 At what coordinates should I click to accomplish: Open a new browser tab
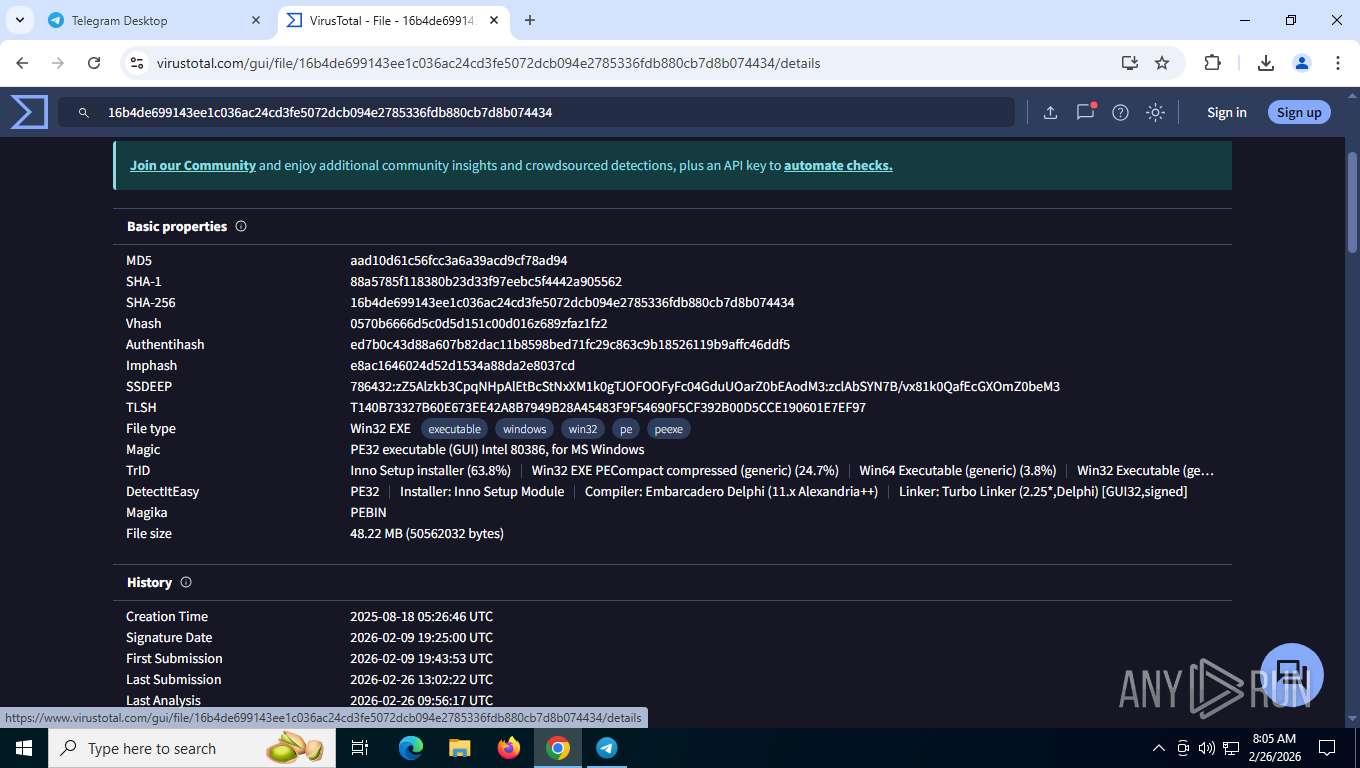pos(530,20)
